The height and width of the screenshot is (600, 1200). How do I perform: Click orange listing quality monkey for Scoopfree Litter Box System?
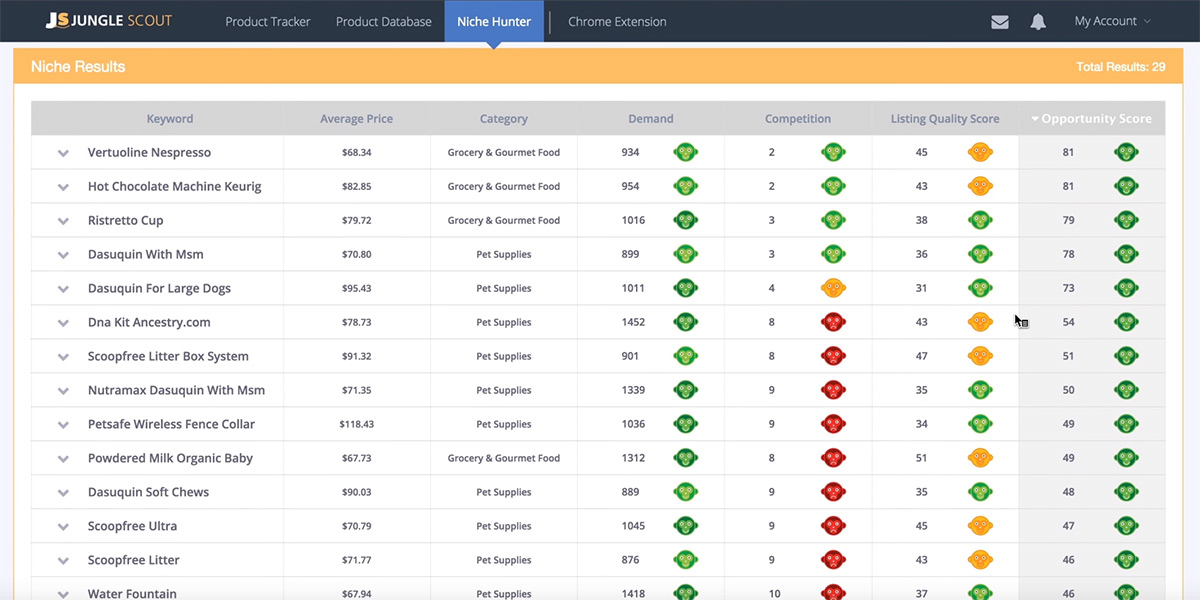click(980, 356)
